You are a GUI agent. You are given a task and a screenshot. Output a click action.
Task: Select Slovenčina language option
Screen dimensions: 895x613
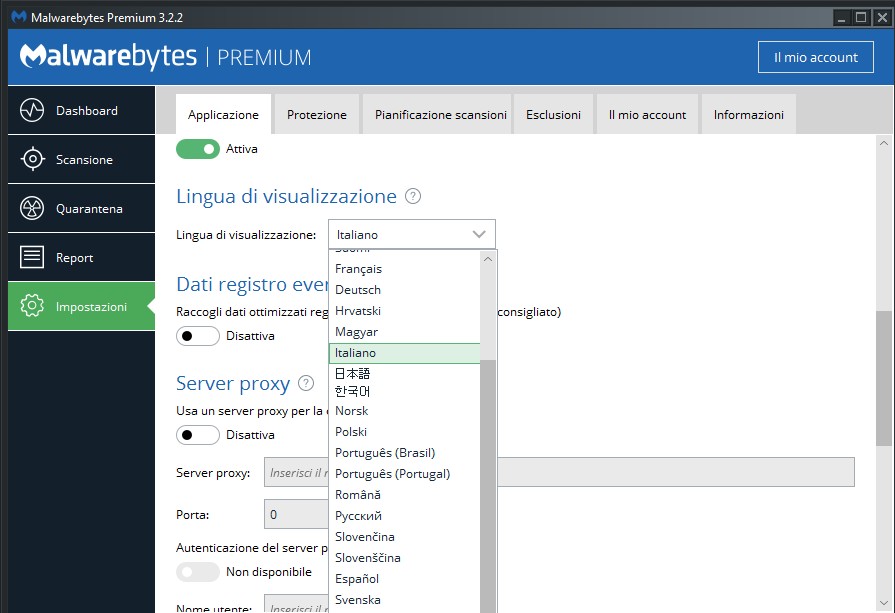point(405,537)
